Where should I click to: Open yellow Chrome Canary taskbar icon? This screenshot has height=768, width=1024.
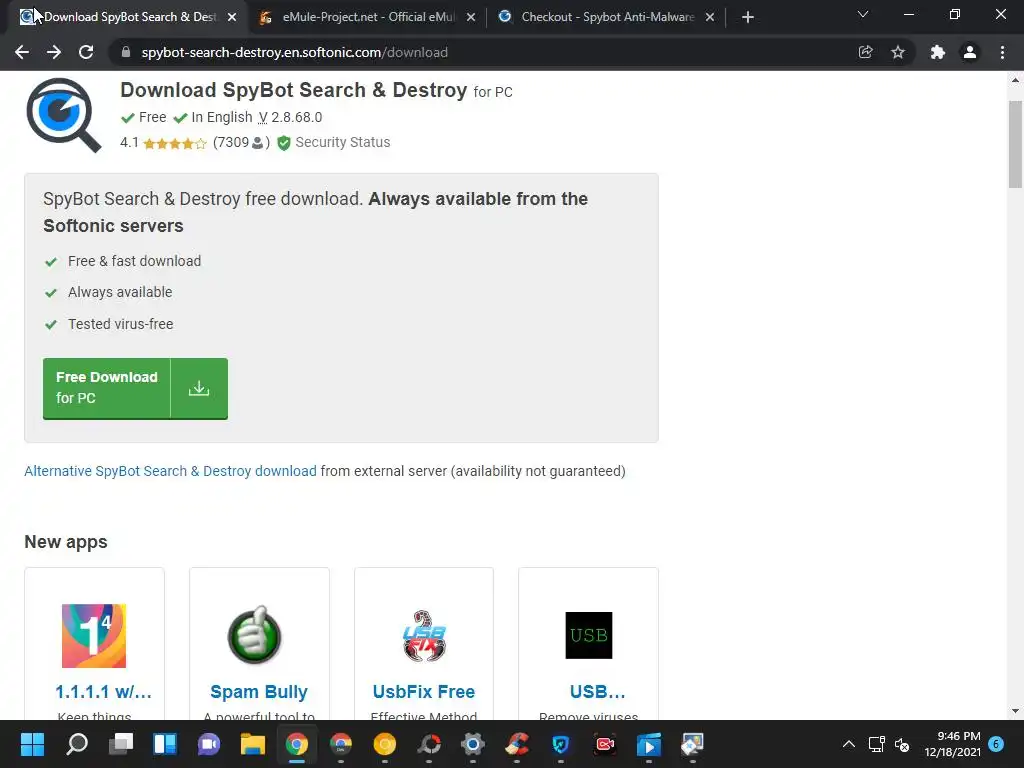coord(385,744)
